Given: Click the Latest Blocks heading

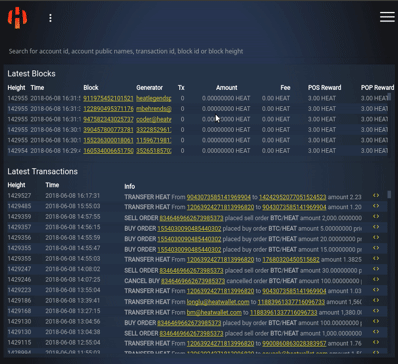Looking at the screenshot, I should [x=31, y=74].
